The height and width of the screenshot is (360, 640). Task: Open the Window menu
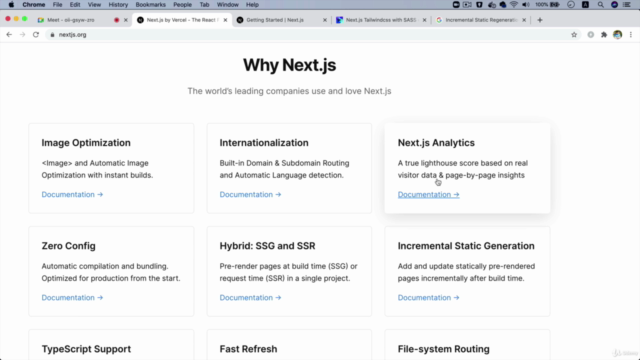tap(227, 4)
